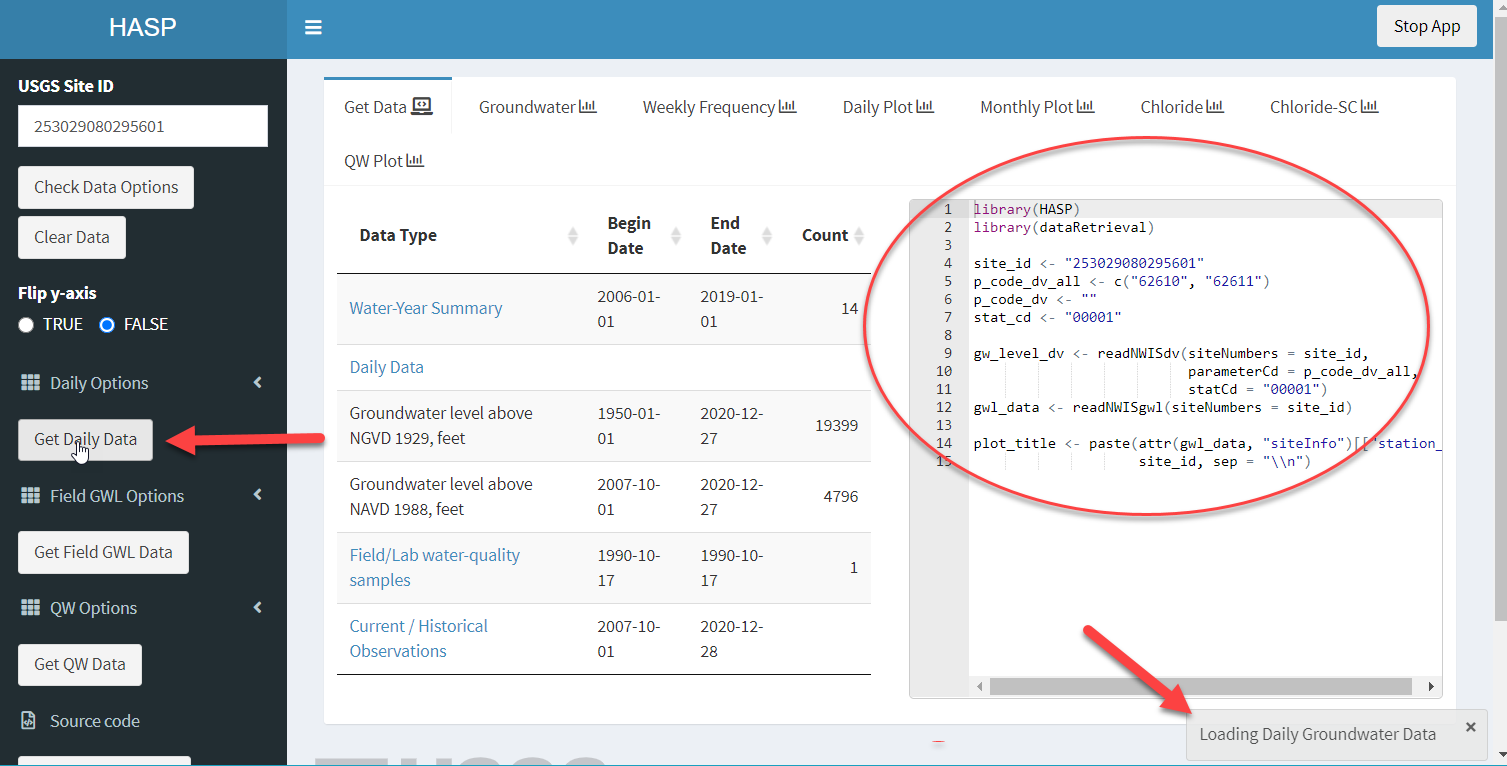1507x766 pixels.
Task: Sort table by Begin Date arrows
Action: point(676,236)
